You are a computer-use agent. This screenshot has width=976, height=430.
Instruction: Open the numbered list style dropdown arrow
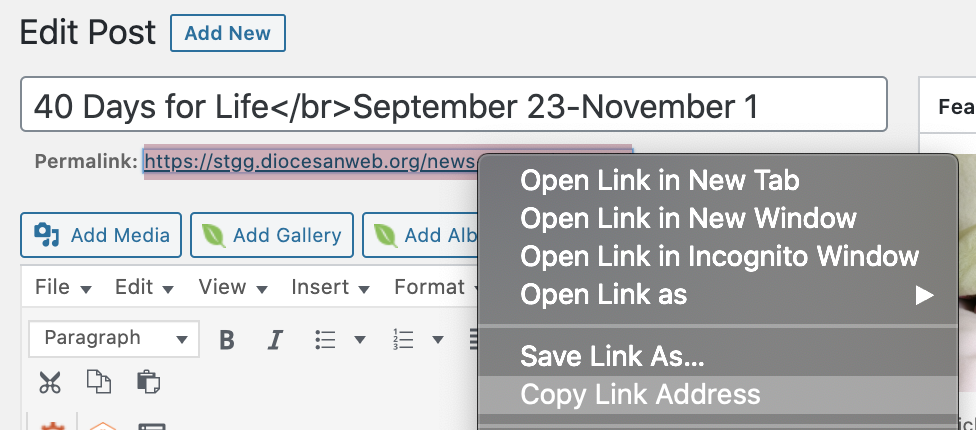(438, 340)
